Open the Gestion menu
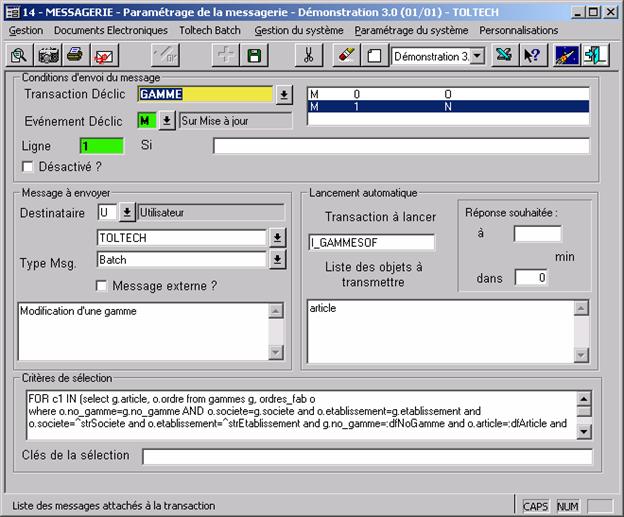 point(26,30)
